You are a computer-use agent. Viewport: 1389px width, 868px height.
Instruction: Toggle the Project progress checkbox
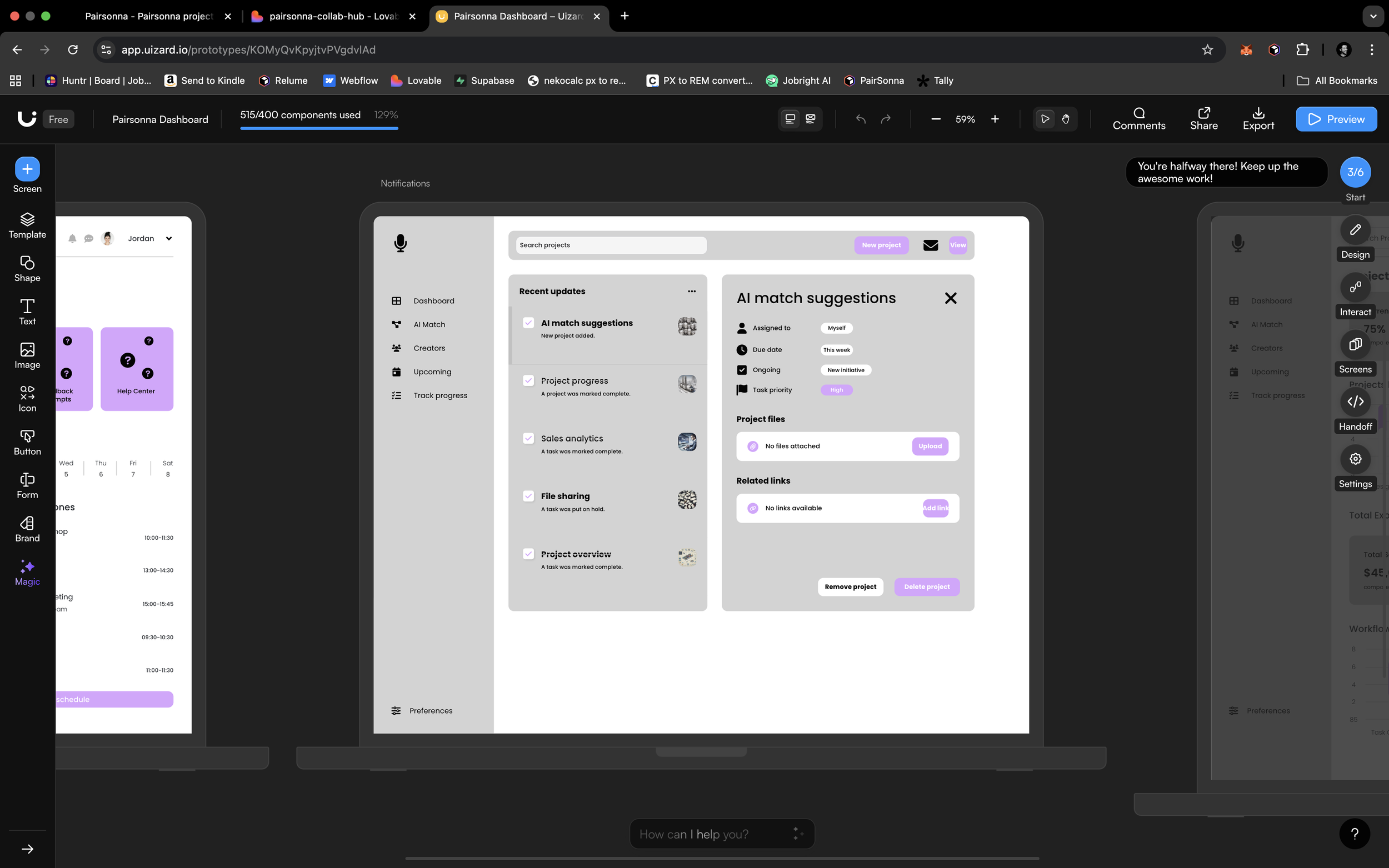(x=528, y=380)
